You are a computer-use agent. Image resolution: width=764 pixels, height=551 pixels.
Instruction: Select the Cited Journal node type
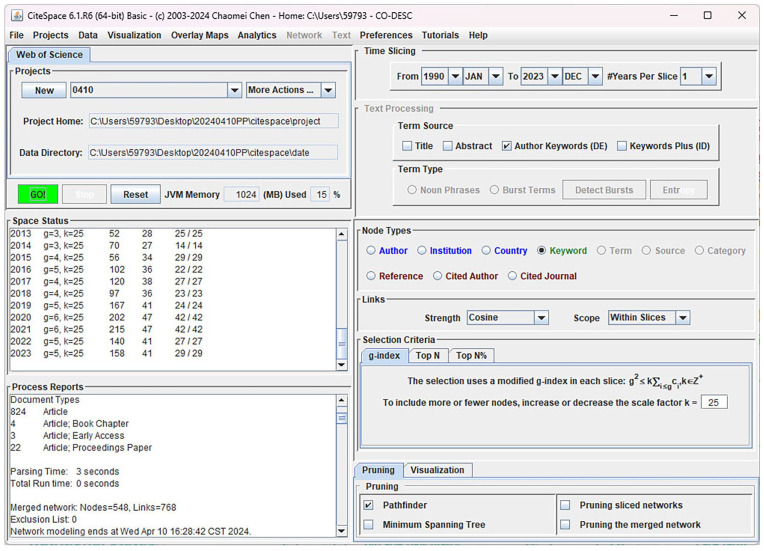(513, 276)
